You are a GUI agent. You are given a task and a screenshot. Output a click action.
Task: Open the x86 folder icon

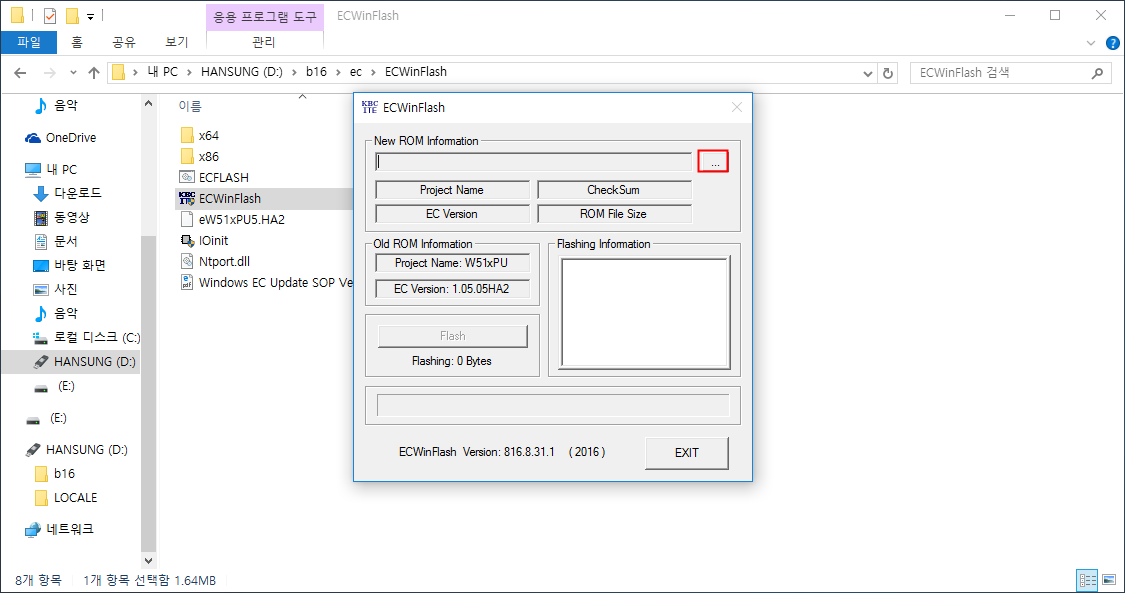pyautogui.click(x=187, y=156)
